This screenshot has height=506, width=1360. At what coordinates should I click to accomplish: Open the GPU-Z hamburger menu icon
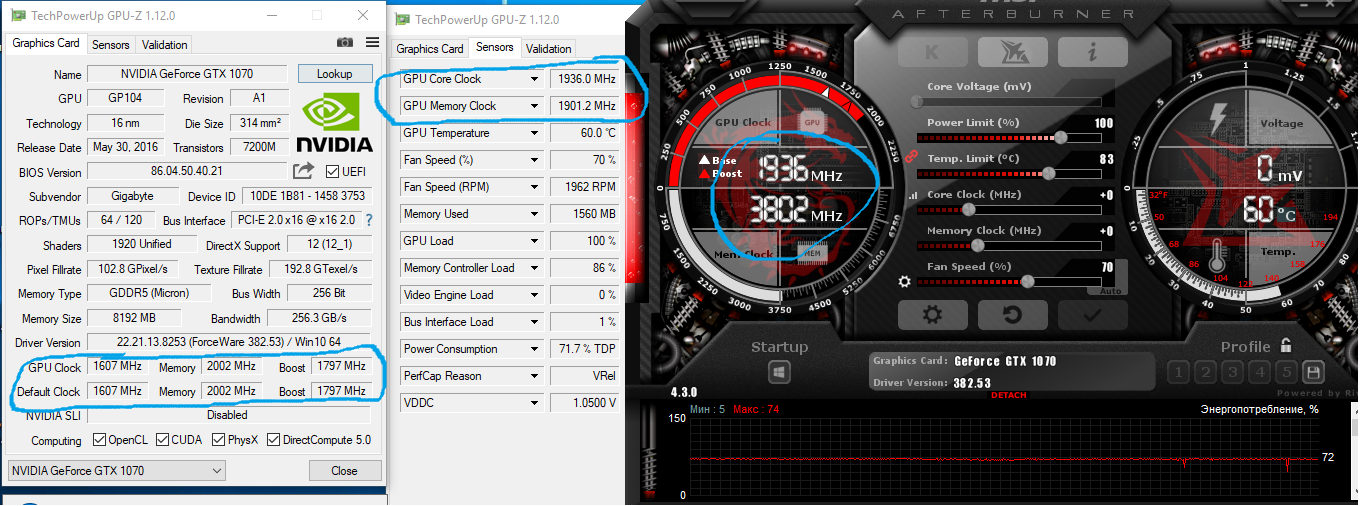[x=372, y=43]
